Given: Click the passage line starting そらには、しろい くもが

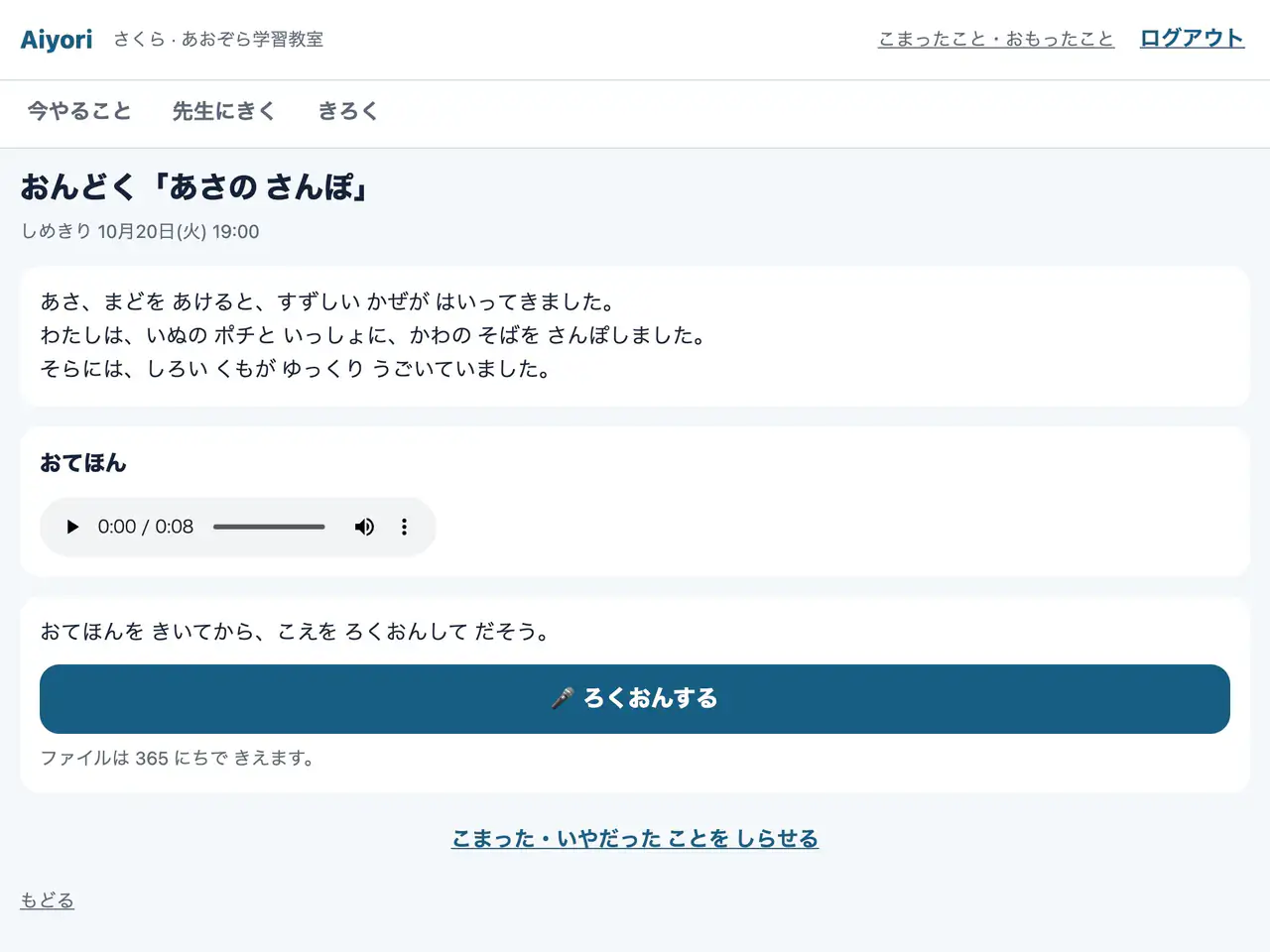Looking at the screenshot, I should pos(296,369).
